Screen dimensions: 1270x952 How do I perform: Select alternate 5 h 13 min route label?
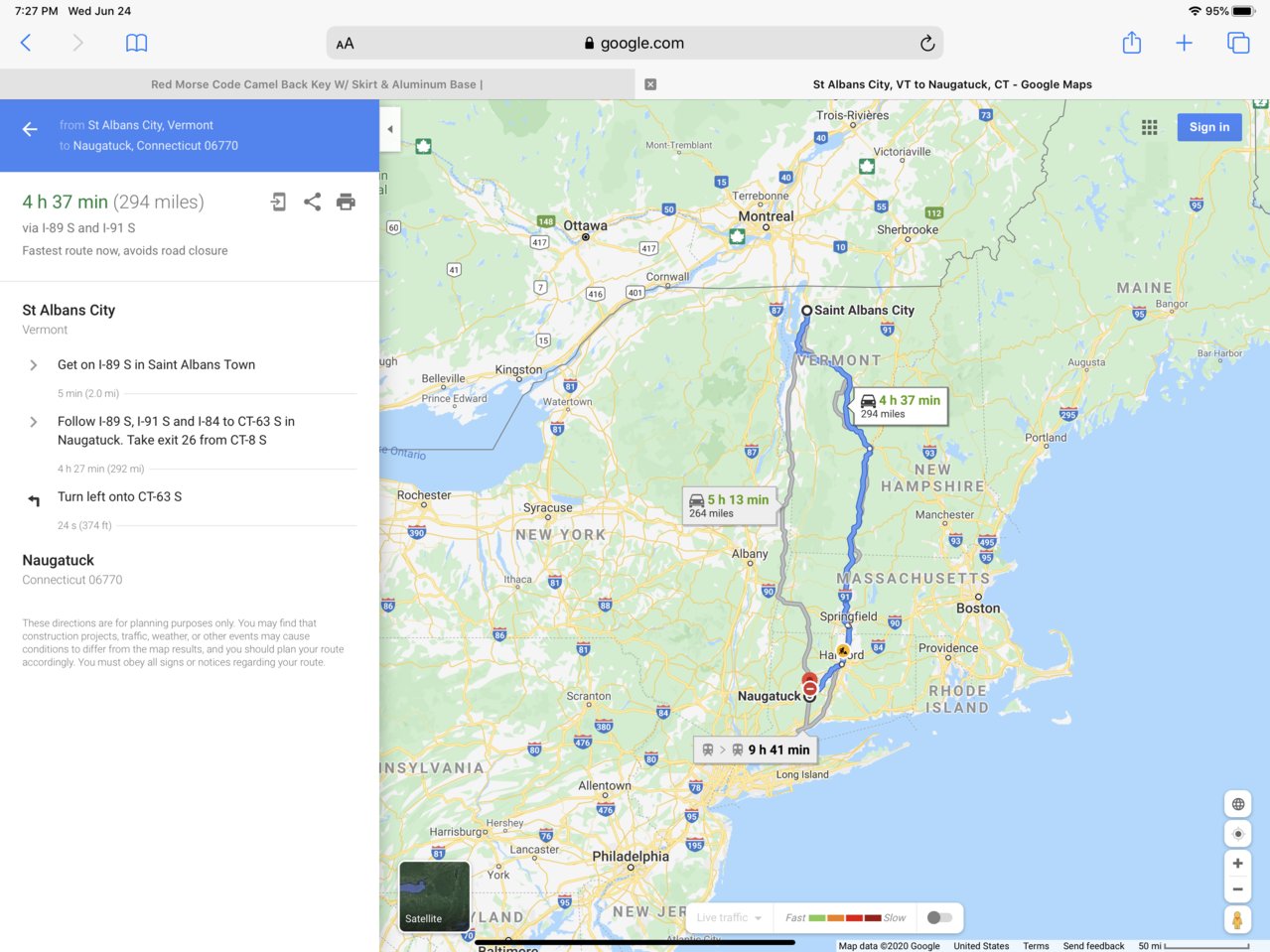(x=729, y=505)
